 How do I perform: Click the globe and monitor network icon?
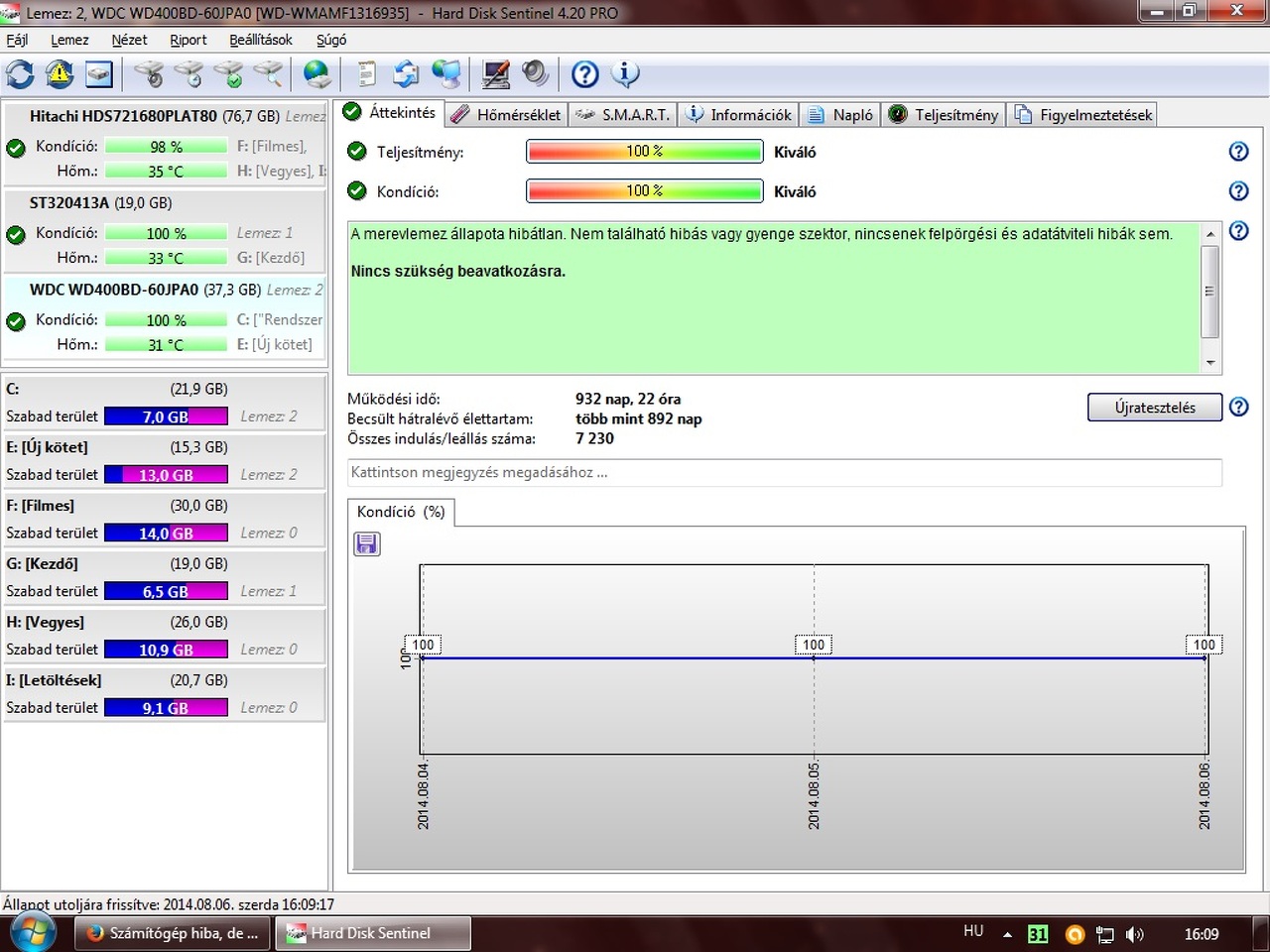pyautogui.click(x=446, y=74)
